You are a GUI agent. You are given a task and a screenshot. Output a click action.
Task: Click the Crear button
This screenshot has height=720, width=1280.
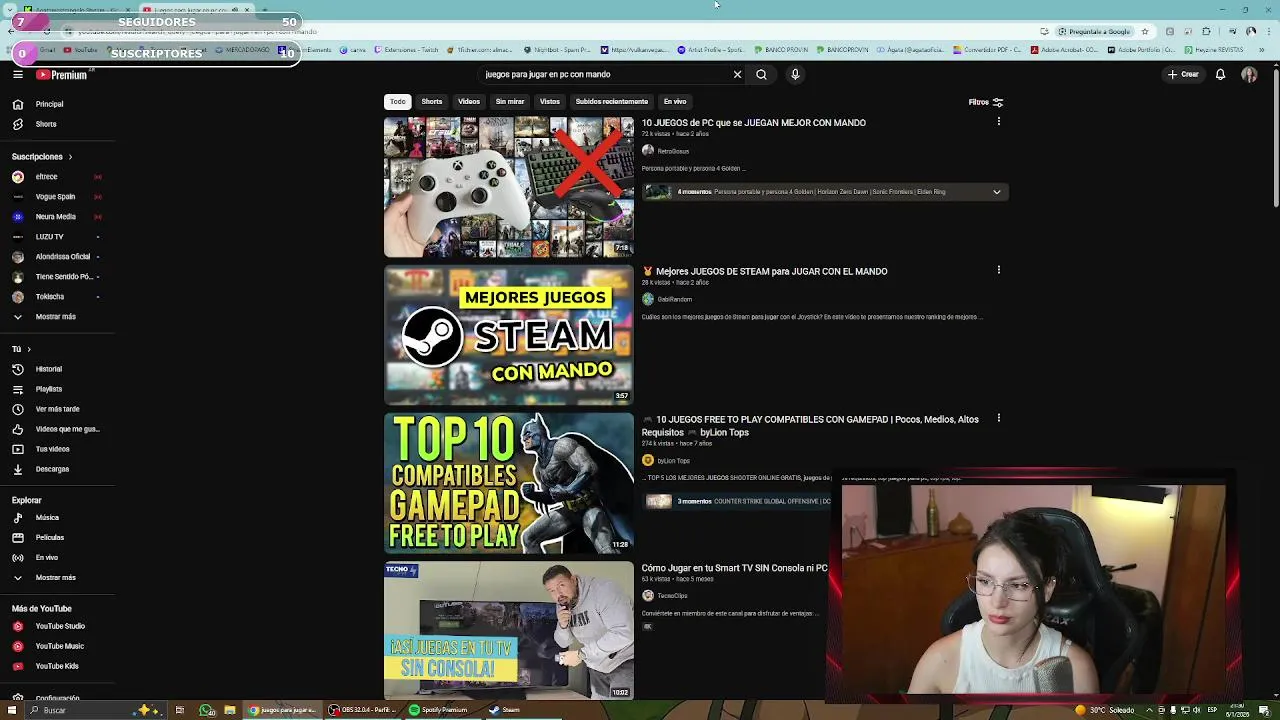click(x=1182, y=74)
